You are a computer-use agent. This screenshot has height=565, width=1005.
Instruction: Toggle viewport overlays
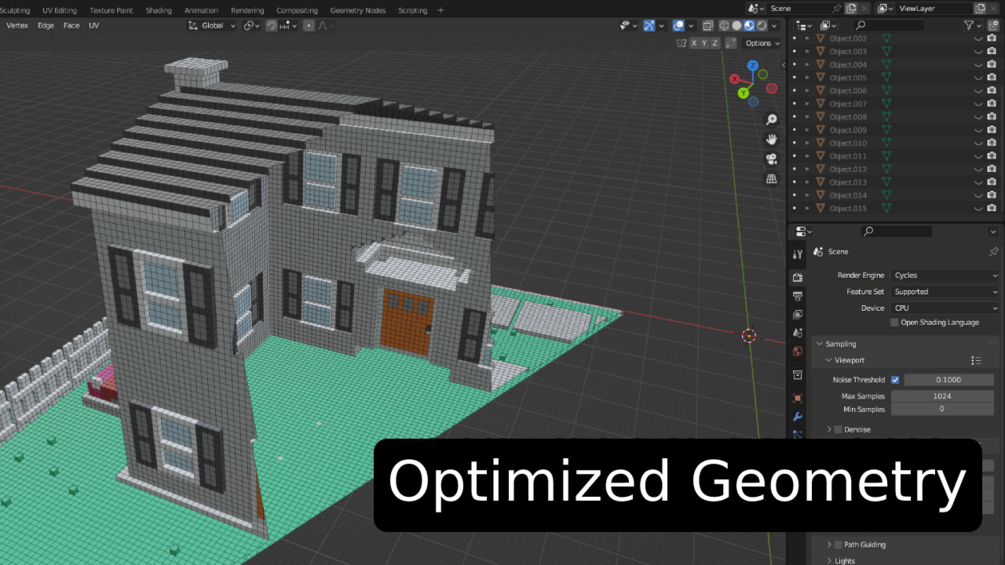pos(678,26)
